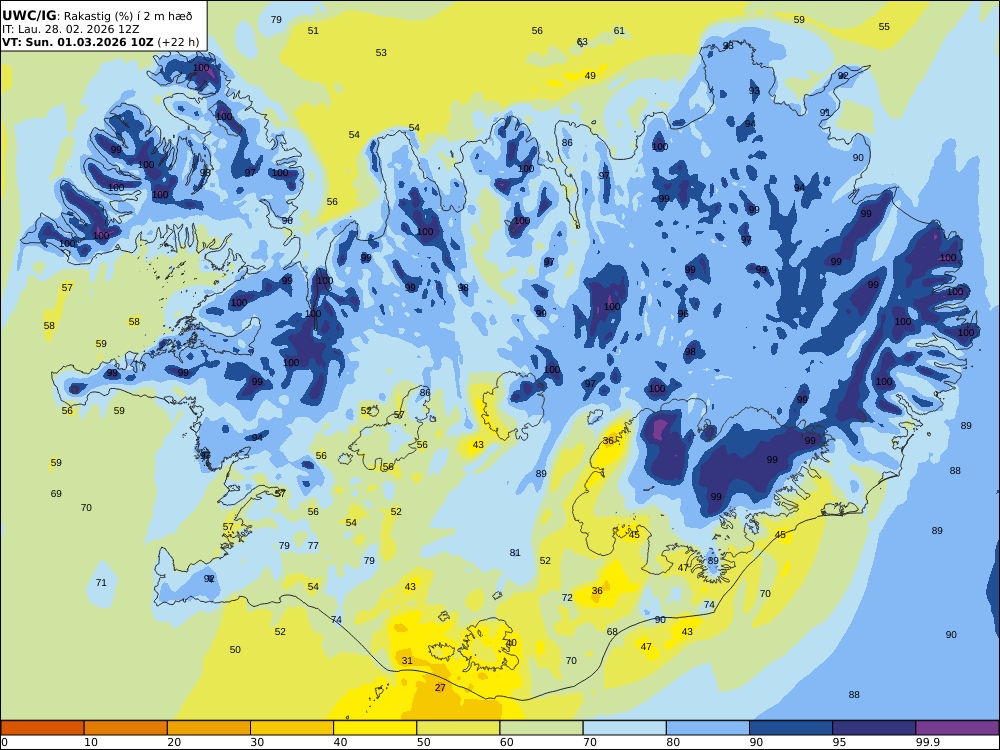Click the humidity value '49' on the north sea
The width and height of the screenshot is (1000, 750).
coord(590,76)
